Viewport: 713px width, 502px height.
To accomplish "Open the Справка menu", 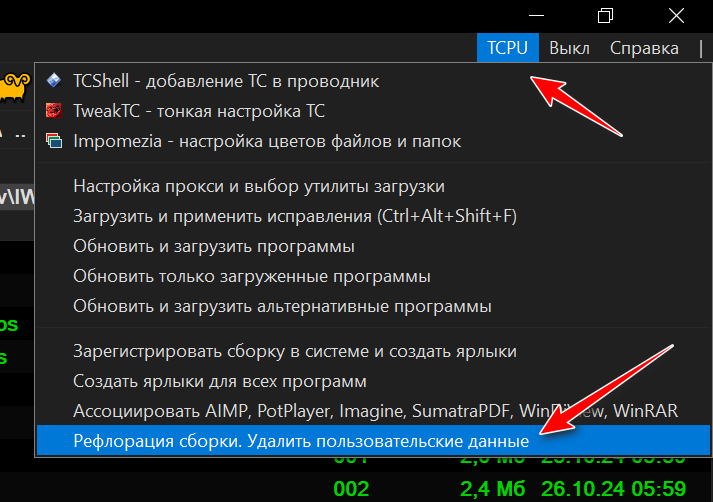I will point(644,48).
